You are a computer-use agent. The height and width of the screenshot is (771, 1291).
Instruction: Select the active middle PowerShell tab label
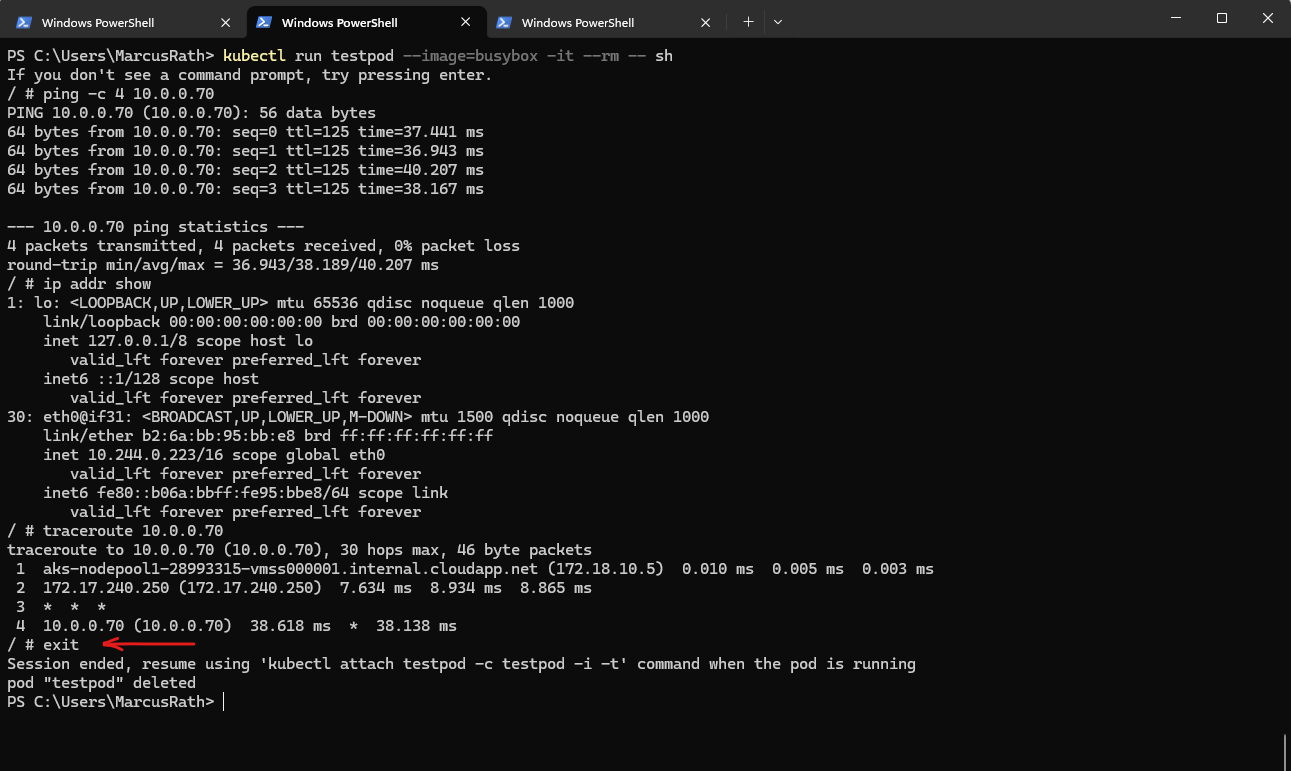[340, 23]
